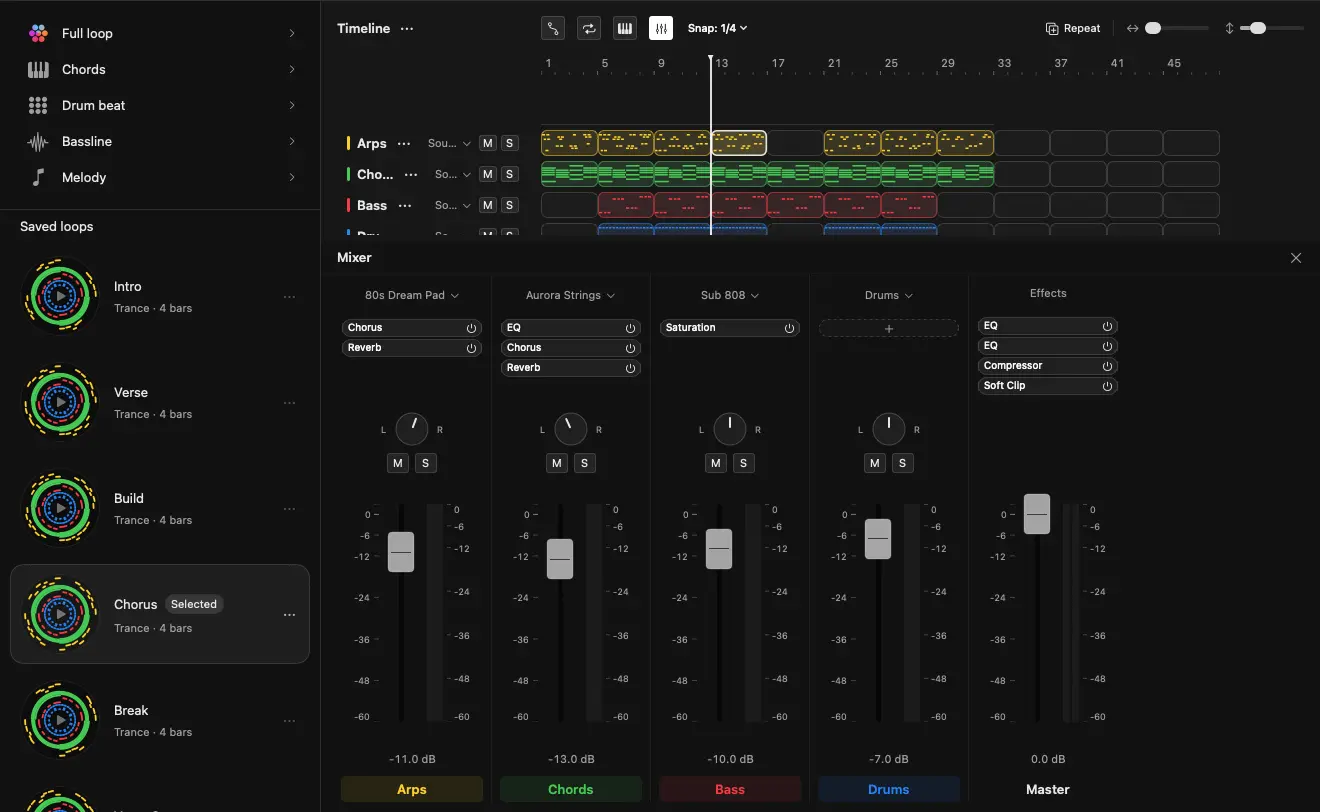Open the piano roll view
The width and height of the screenshot is (1320, 812).
pyautogui.click(x=625, y=28)
